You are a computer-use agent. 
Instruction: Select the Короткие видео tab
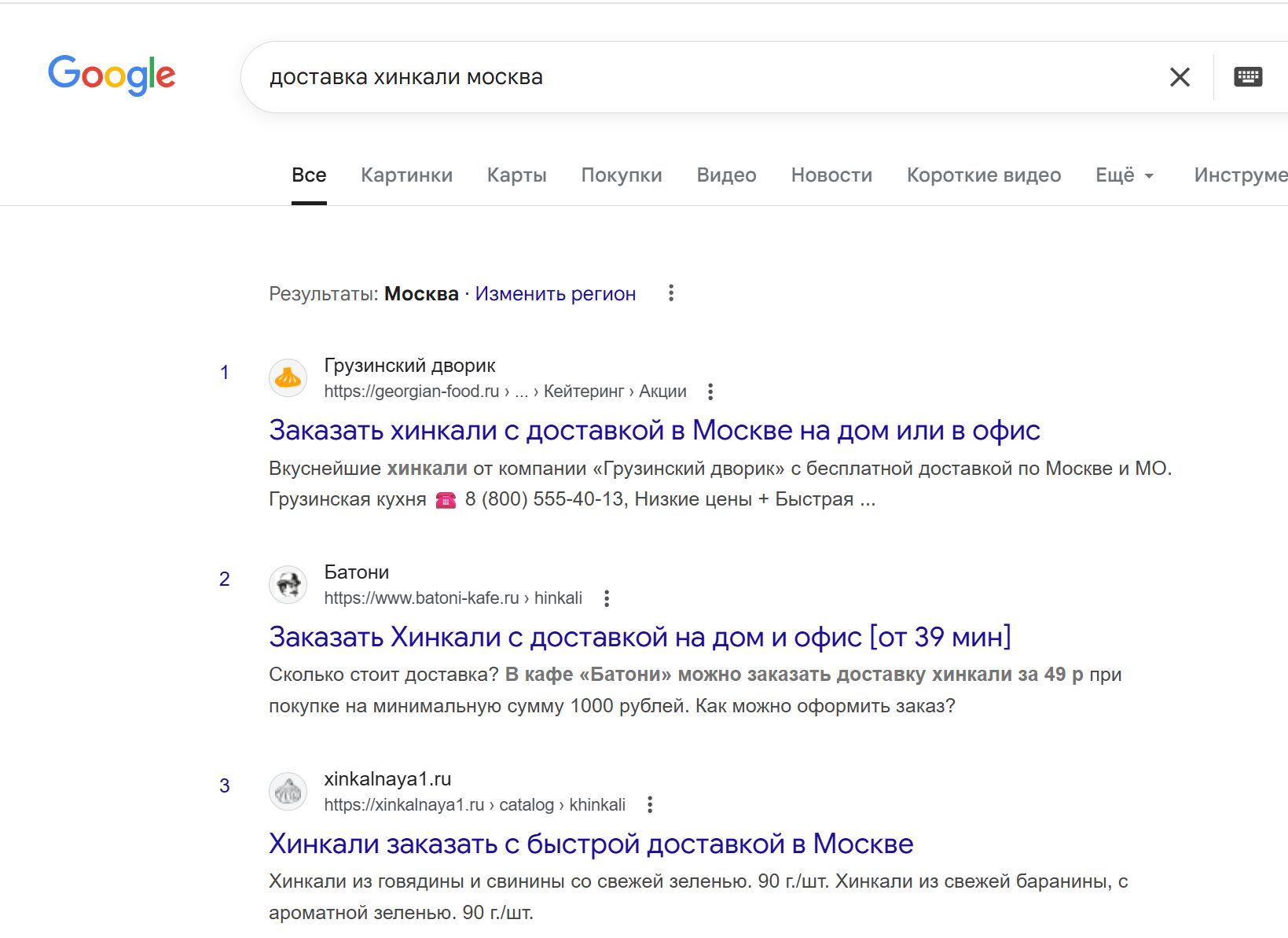click(984, 175)
